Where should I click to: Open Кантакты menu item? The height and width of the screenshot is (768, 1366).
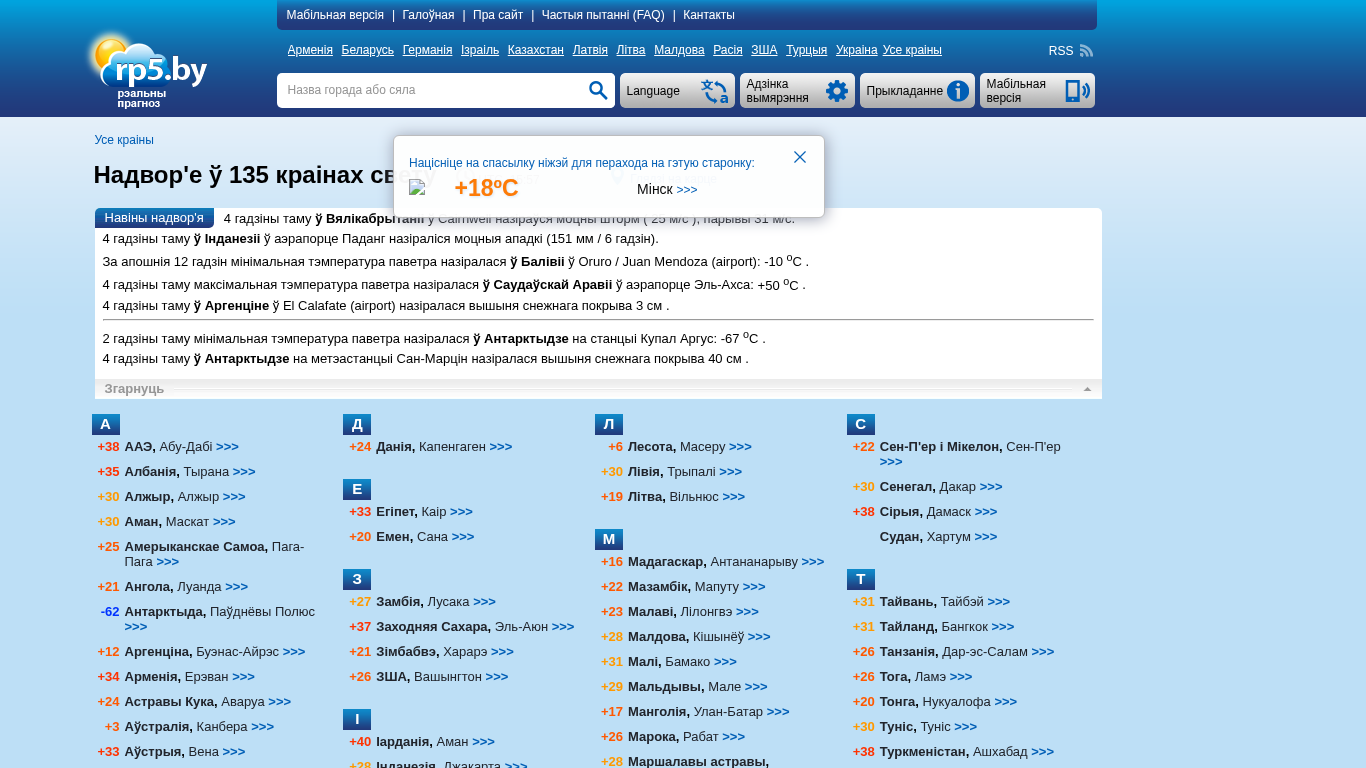[709, 15]
